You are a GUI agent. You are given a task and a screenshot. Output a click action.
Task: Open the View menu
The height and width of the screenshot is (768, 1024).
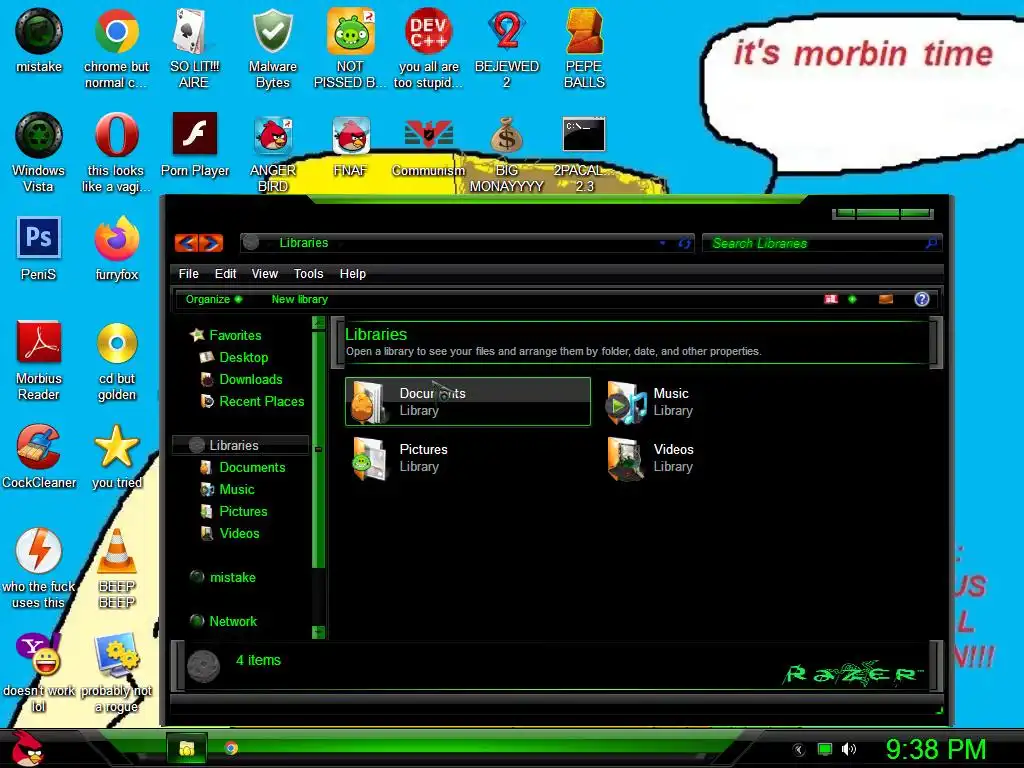click(x=264, y=274)
